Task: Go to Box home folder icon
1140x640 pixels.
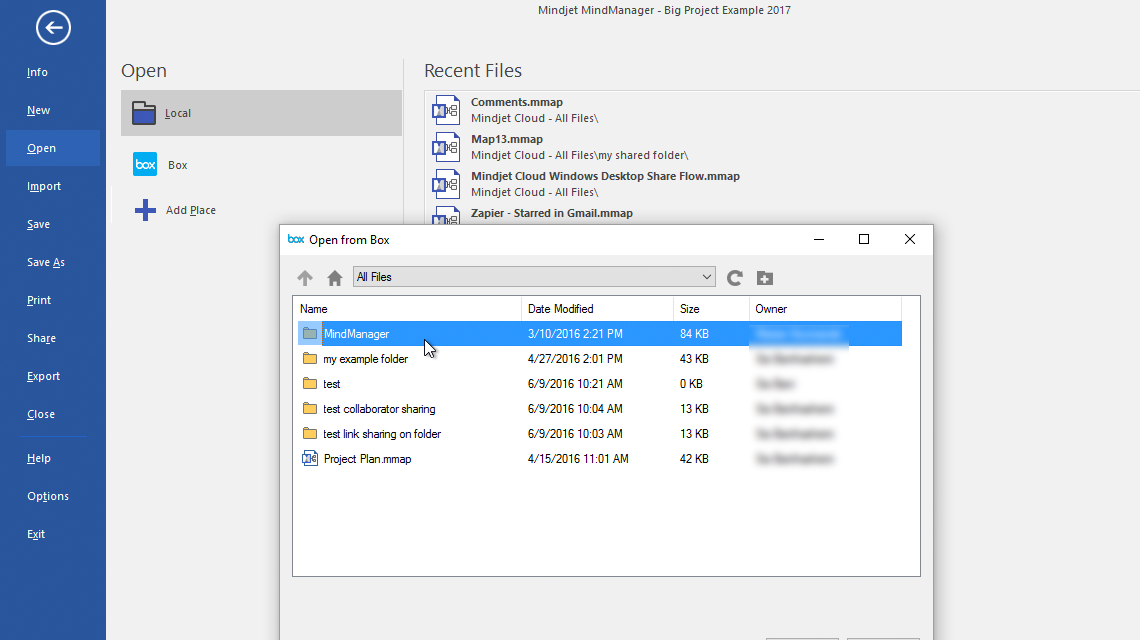Action: 335,278
